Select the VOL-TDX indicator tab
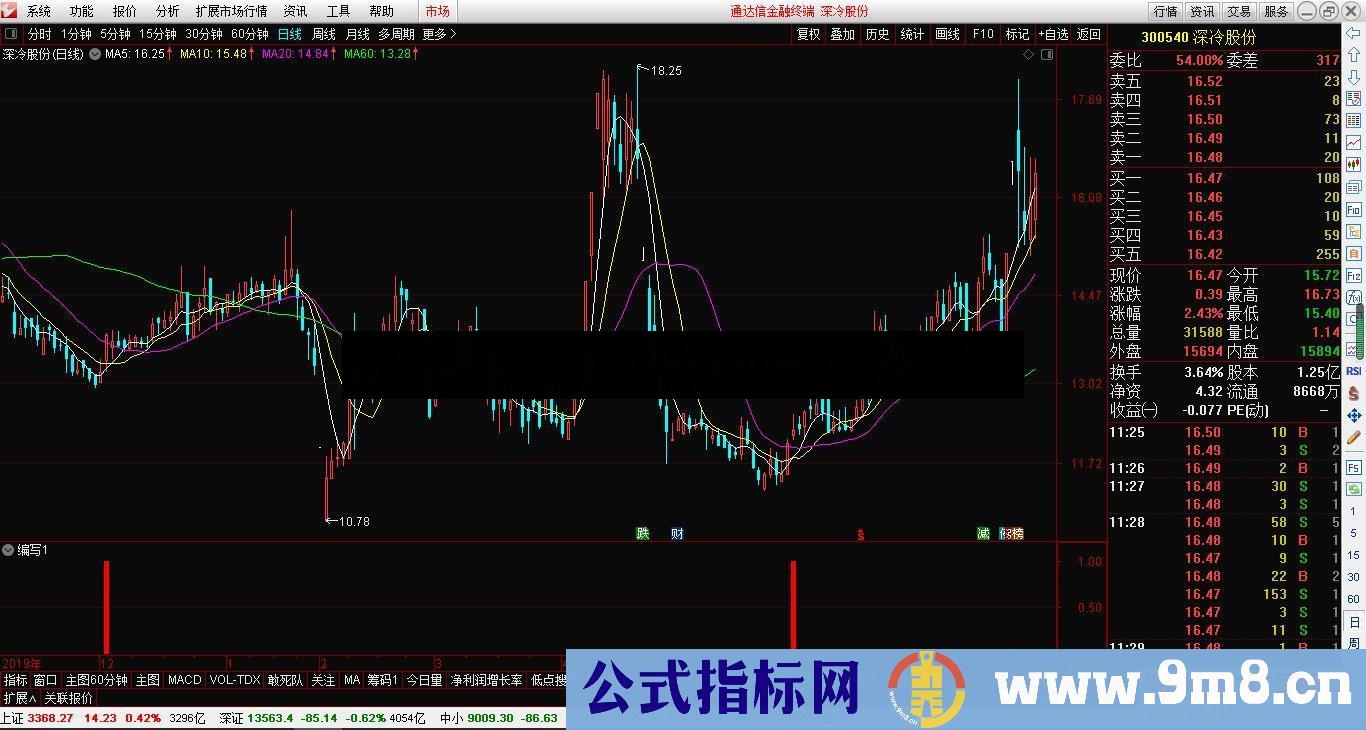The width and height of the screenshot is (1366, 730). pos(235,680)
